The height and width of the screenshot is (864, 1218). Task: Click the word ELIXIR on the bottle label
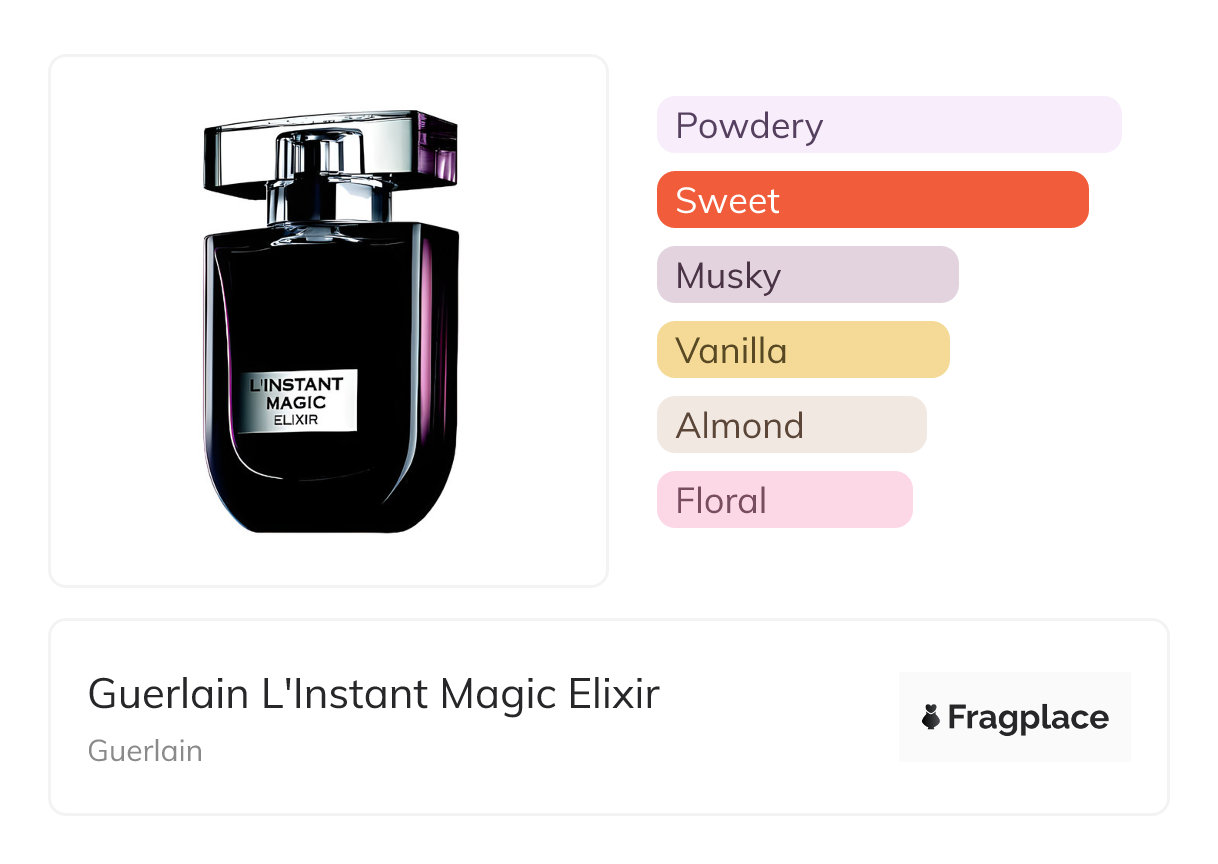pyautogui.click(x=296, y=420)
